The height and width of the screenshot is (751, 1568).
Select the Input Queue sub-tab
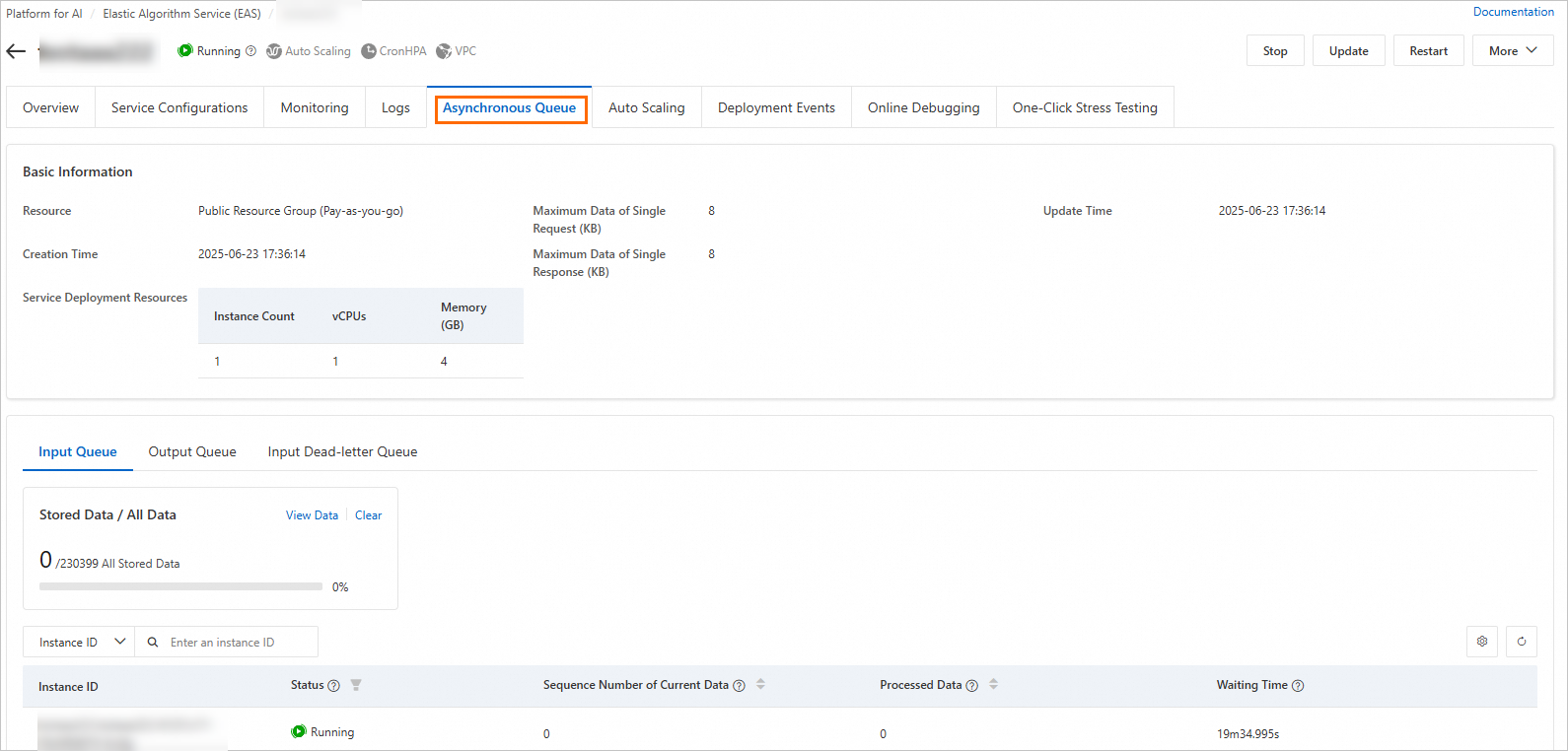point(78,451)
